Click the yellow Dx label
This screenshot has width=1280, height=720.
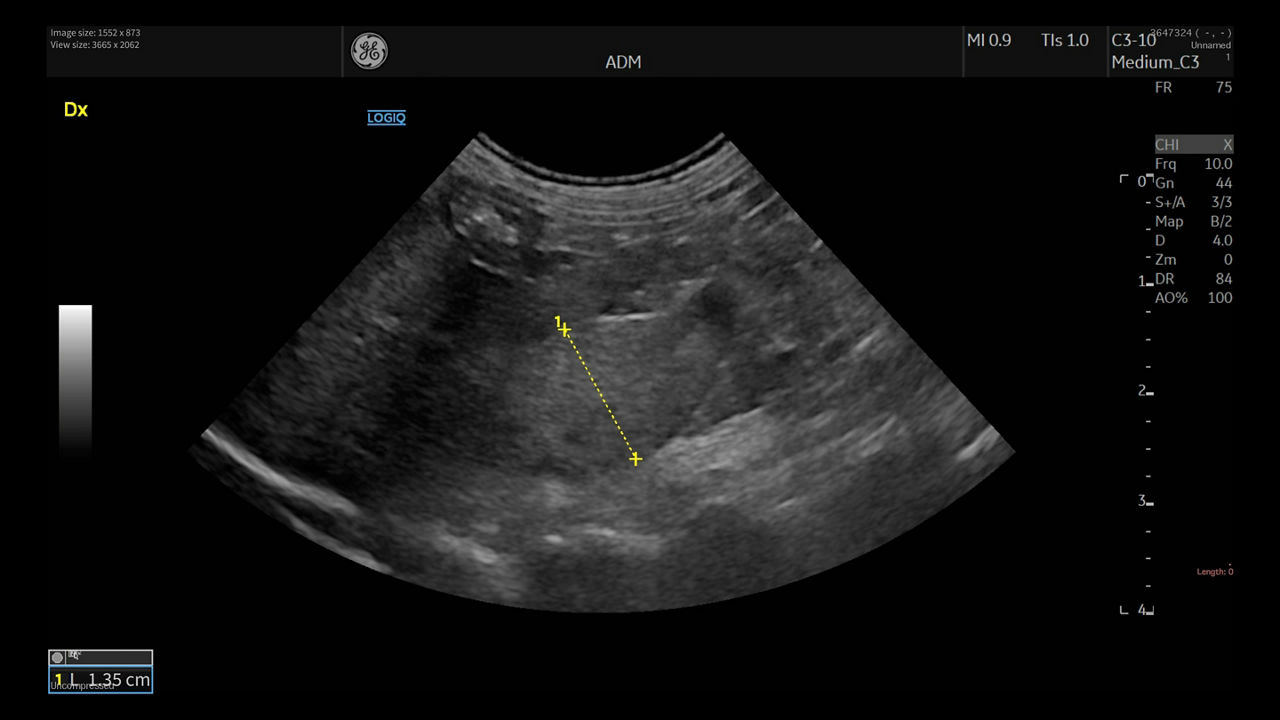[x=76, y=110]
